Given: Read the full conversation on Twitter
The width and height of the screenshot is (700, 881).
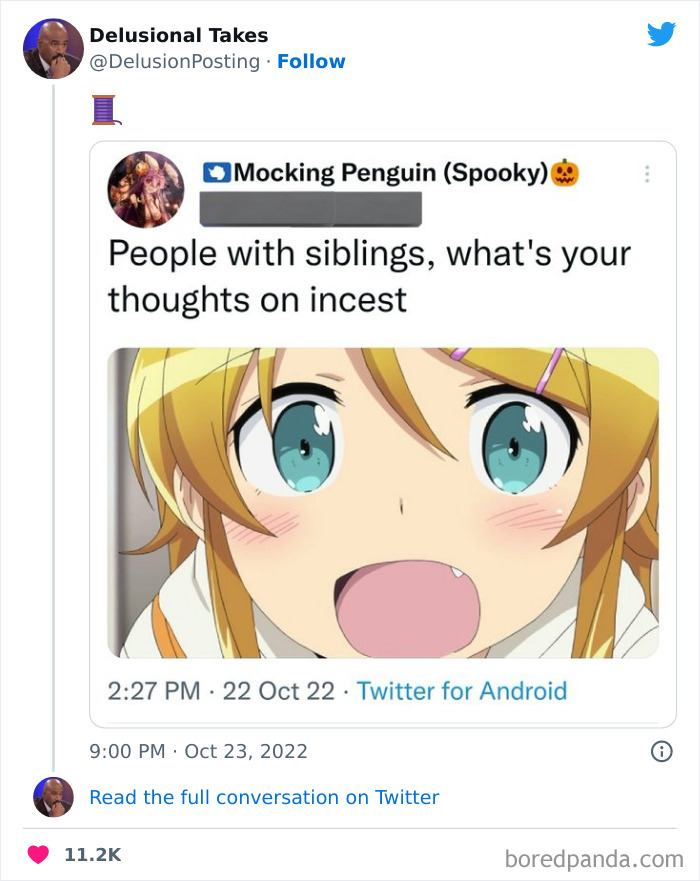Looking at the screenshot, I should click(264, 797).
